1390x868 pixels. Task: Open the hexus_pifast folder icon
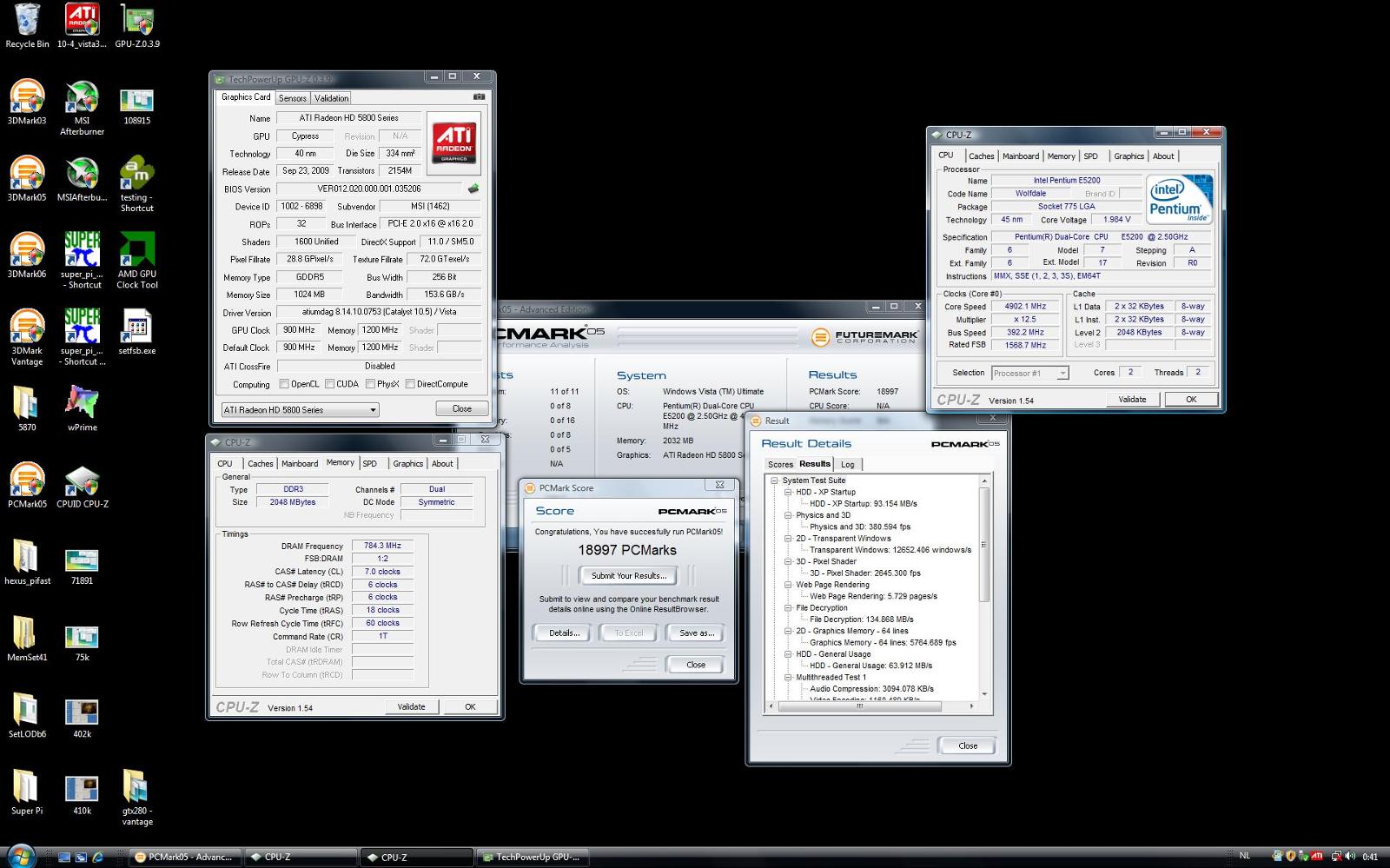(x=27, y=562)
